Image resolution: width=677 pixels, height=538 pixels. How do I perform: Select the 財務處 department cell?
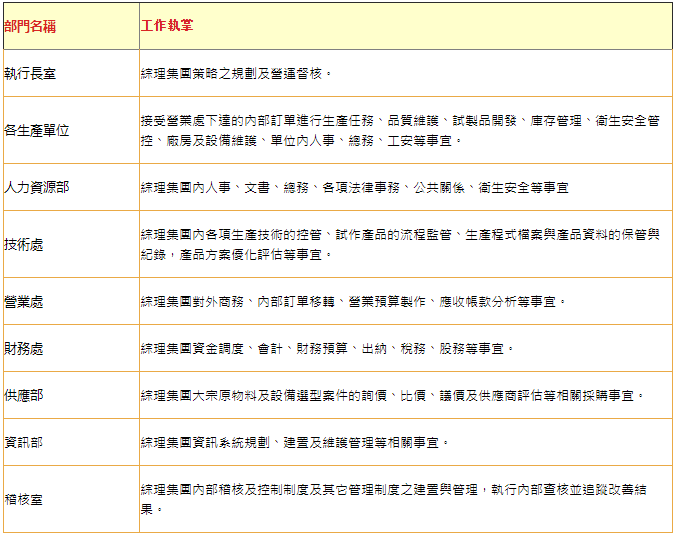24,348
